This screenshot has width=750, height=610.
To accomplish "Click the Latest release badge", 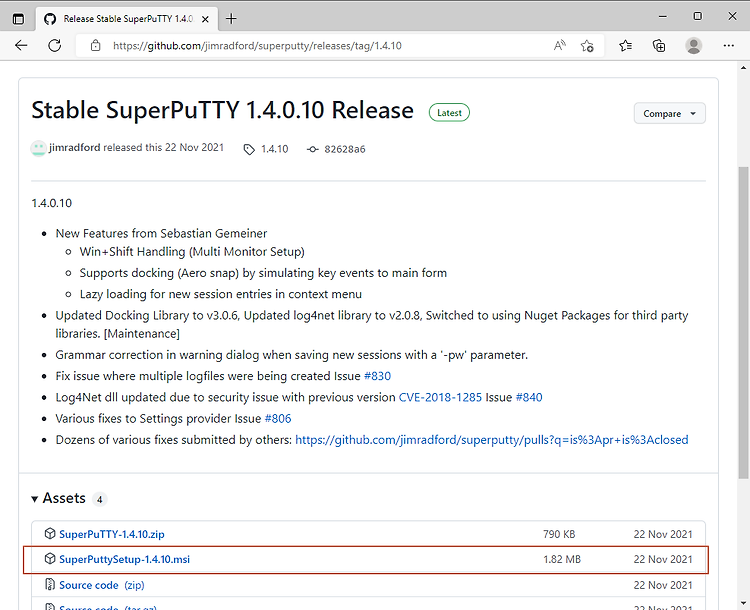I will coord(449,113).
